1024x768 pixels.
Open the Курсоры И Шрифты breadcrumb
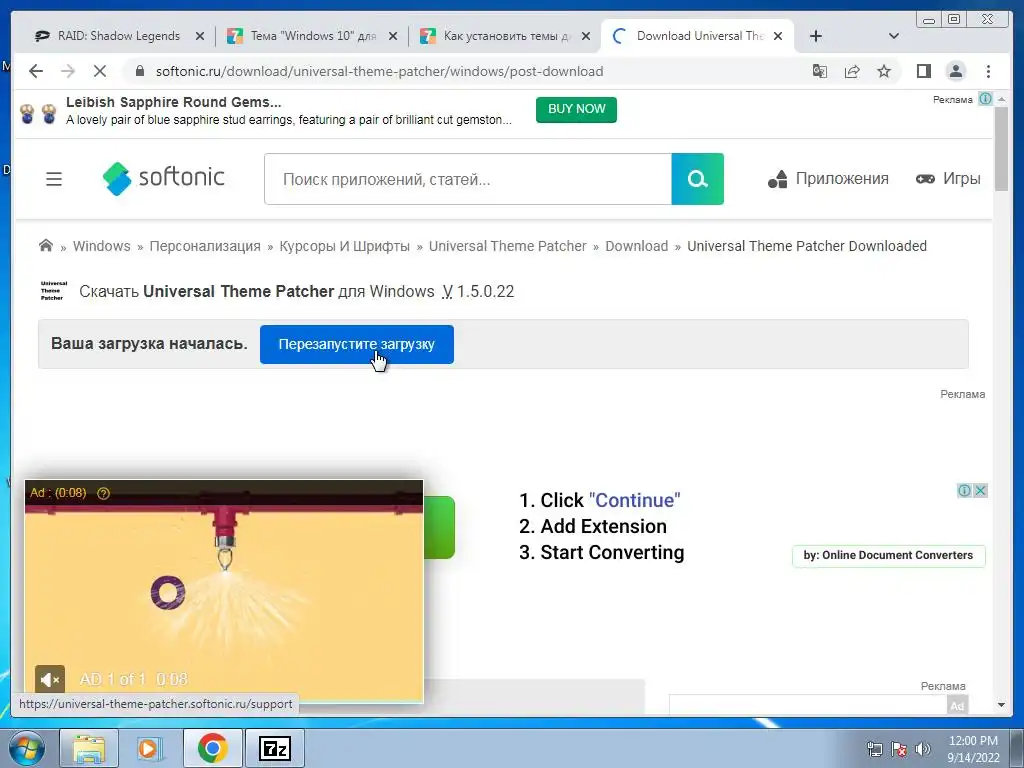(344, 246)
